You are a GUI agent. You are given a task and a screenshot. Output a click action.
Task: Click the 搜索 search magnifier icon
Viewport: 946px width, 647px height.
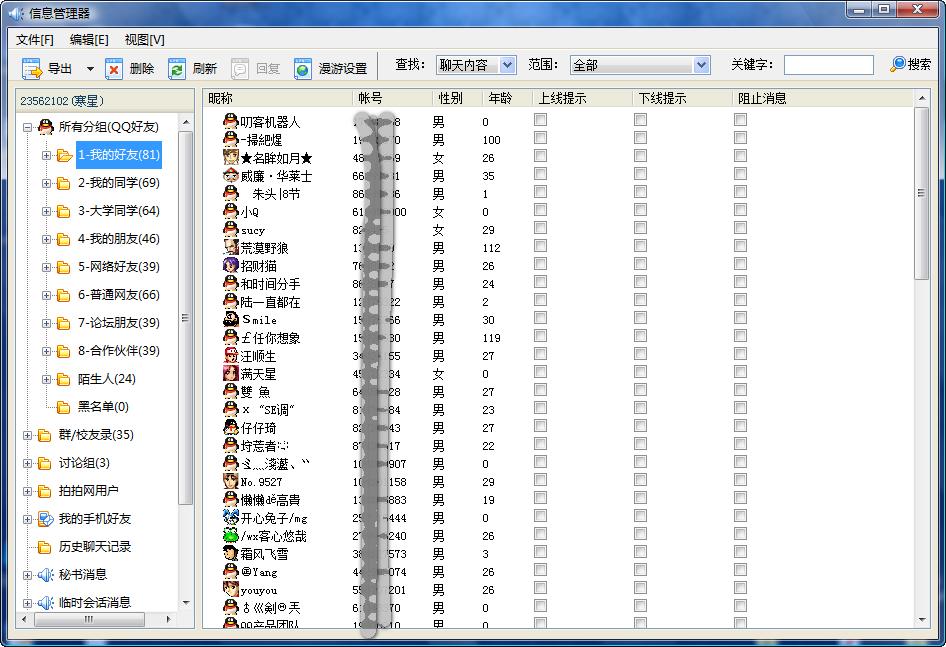click(898, 64)
